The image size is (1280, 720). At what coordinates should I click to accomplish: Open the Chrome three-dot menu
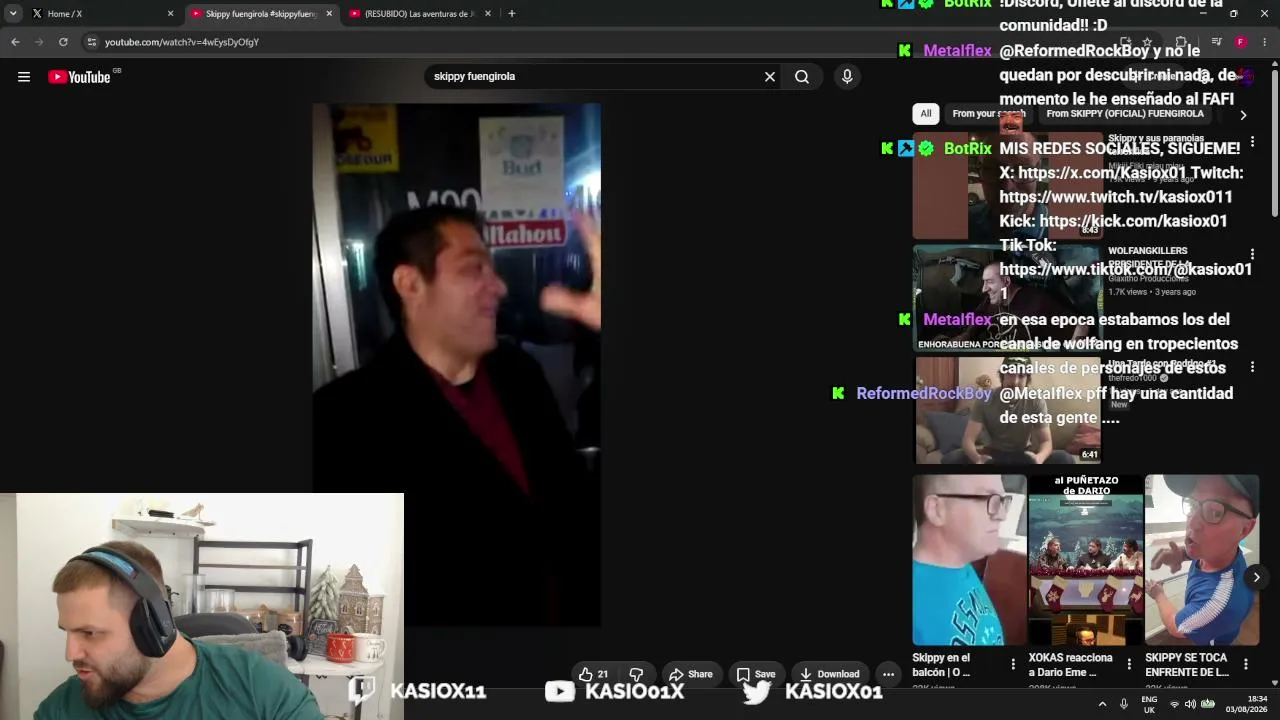[1265, 42]
